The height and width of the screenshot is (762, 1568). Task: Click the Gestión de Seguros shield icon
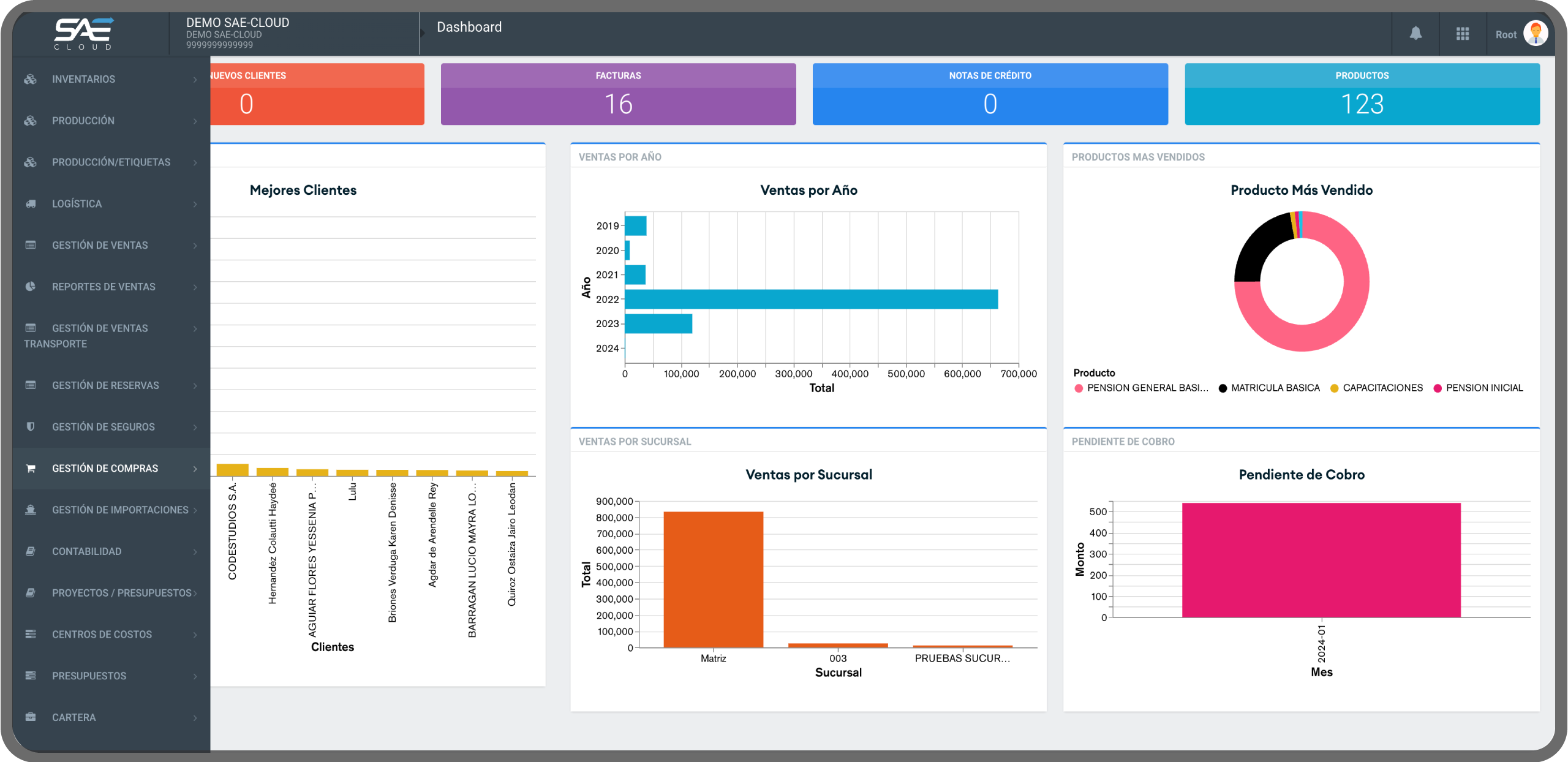[x=31, y=427]
